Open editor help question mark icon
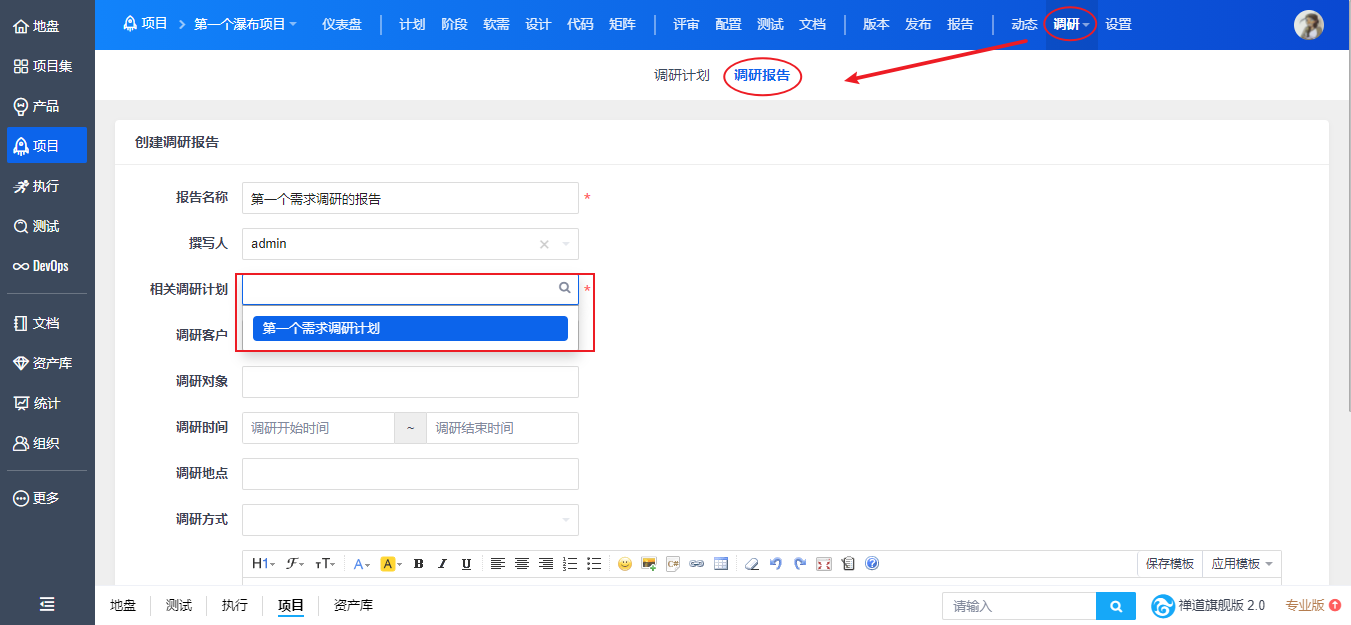 [x=872, y=564]
